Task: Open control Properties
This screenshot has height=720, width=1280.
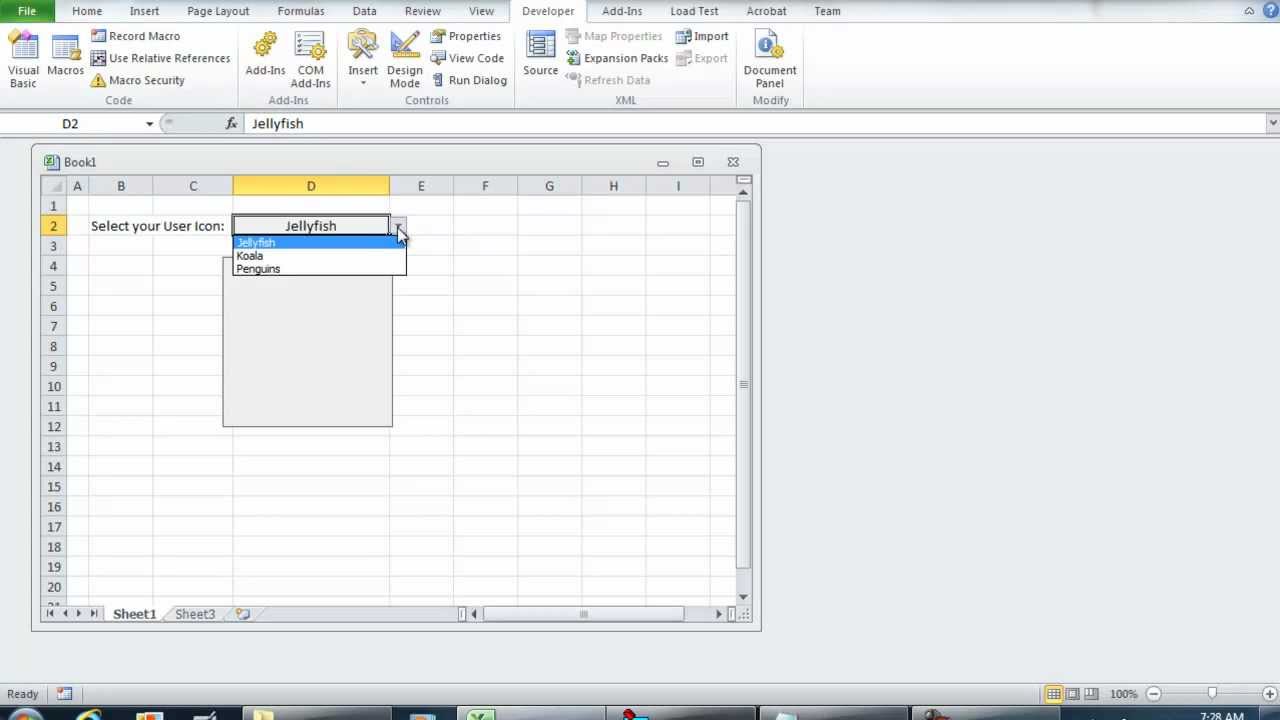Action: tap(466, 36)
